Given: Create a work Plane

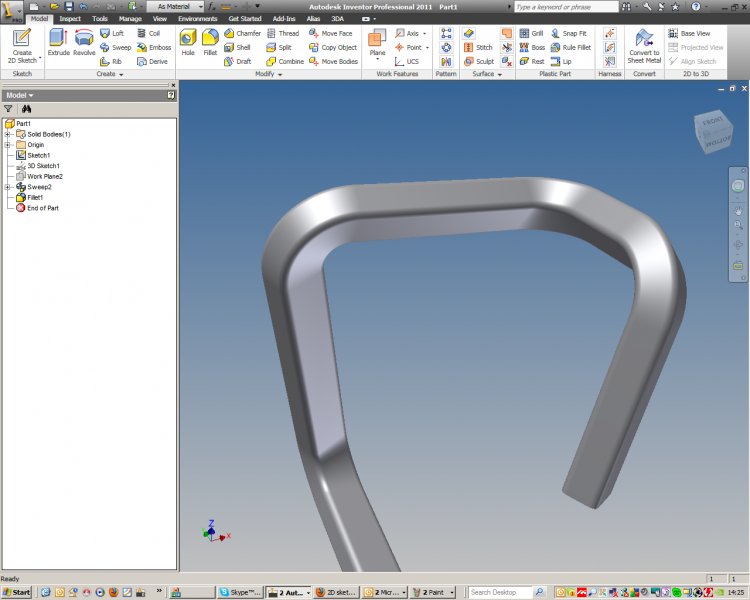Looking at the screenshot, I should [377, 44].
